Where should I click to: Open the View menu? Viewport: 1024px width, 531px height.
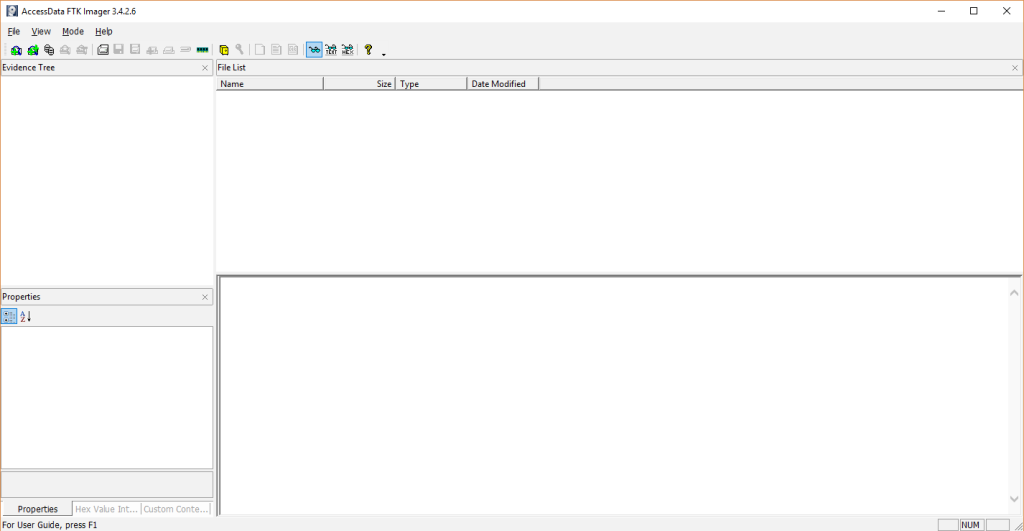[x=41, y=31]
